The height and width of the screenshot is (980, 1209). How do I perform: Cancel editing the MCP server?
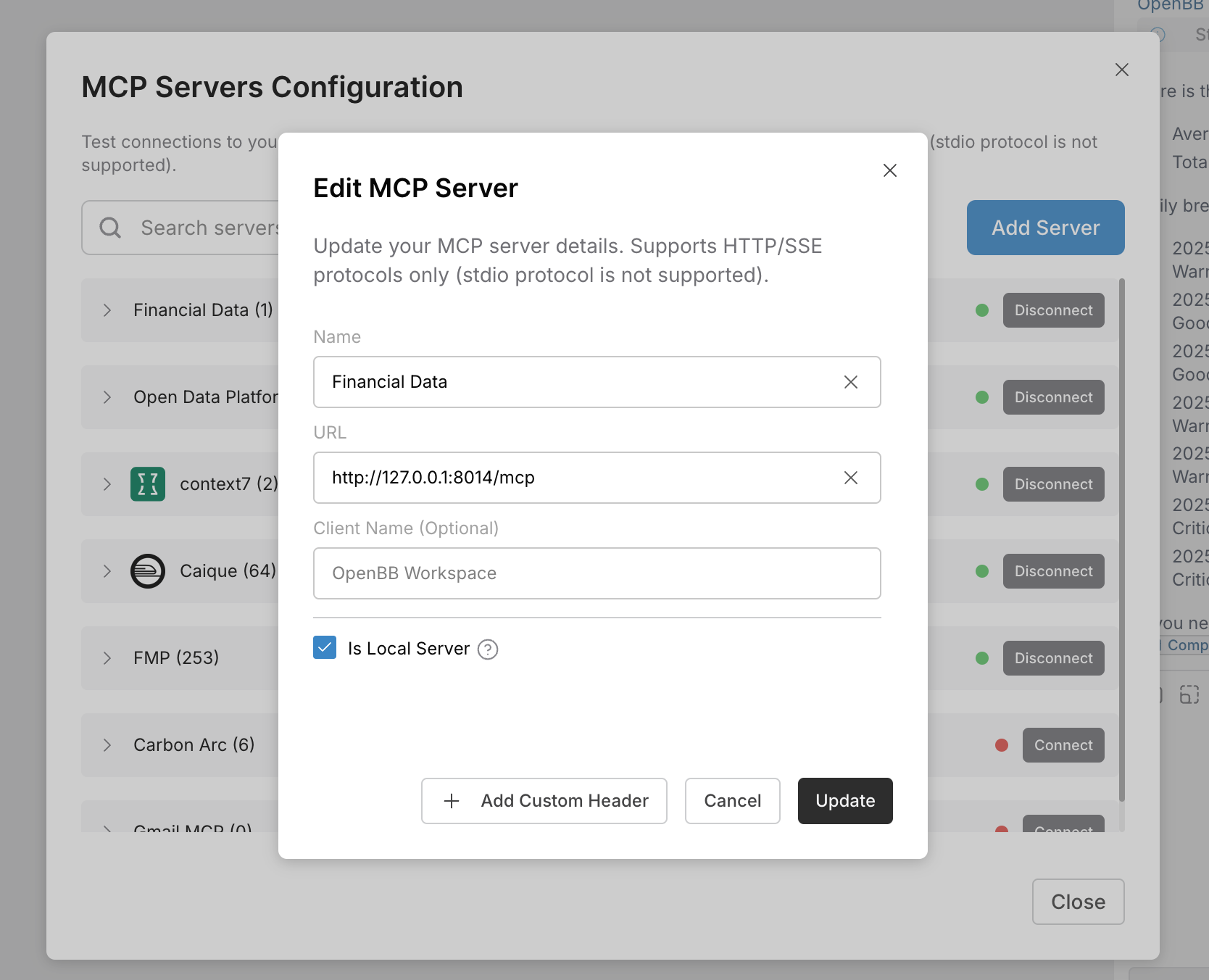tap(732, 801)
